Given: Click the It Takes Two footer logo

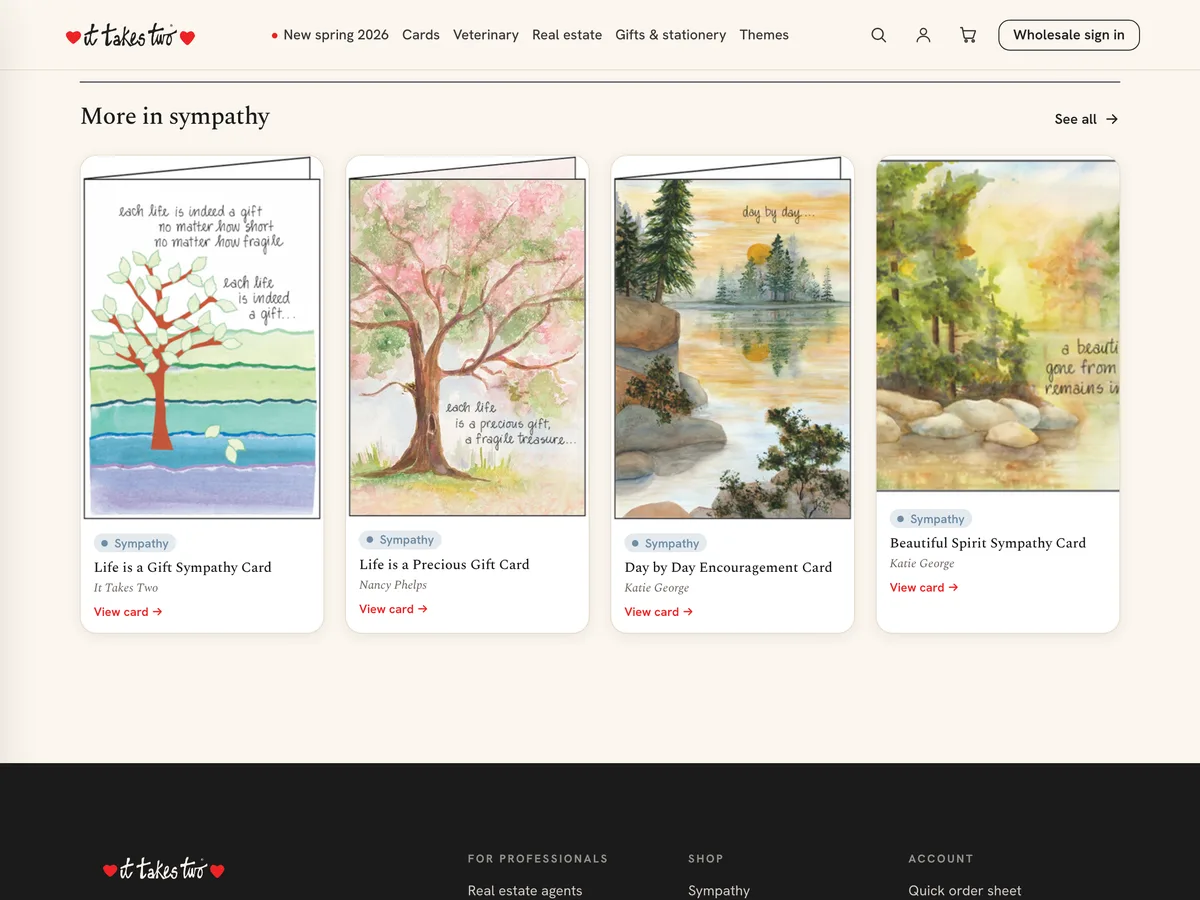Looking at the screenshot, I should coord(164,869).
